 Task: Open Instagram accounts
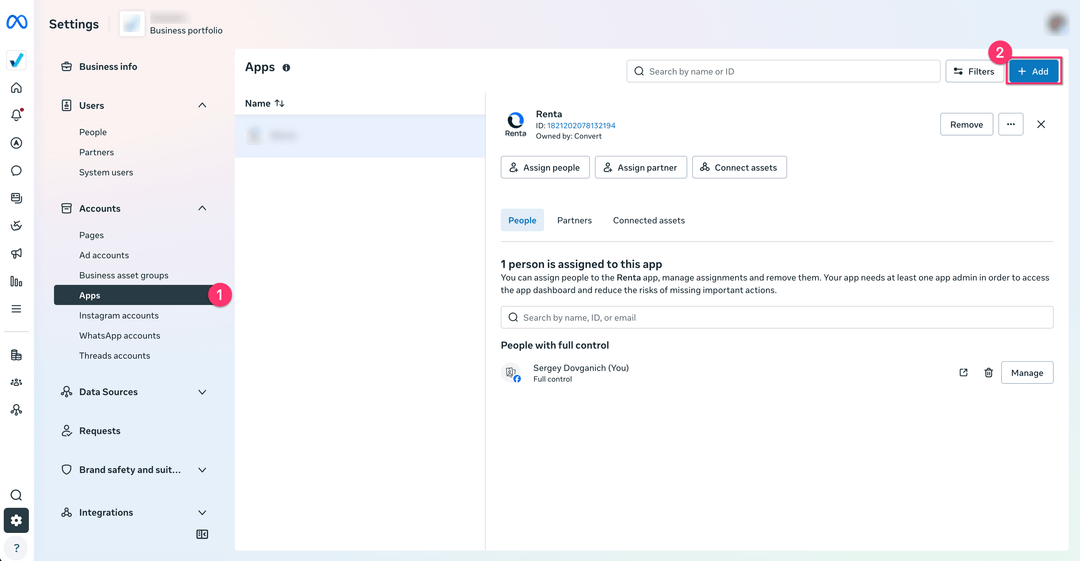point(118,316)
